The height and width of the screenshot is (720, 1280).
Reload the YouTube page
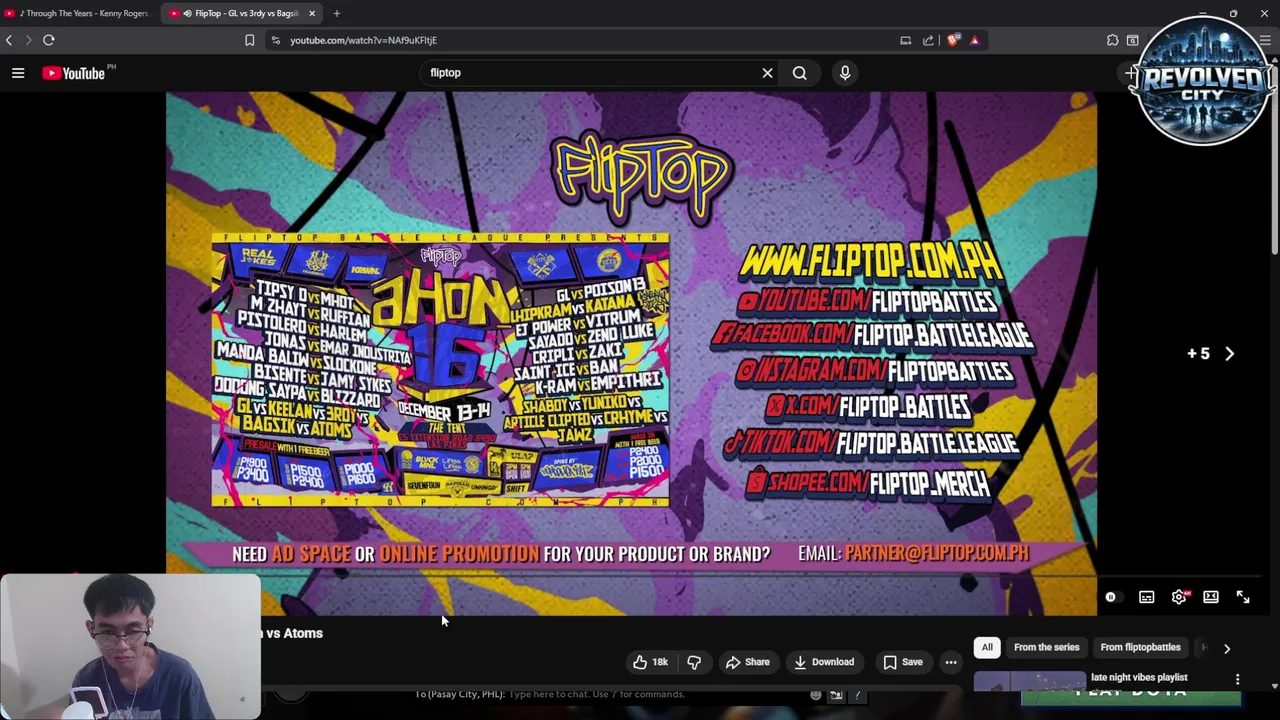pos(48,40)
